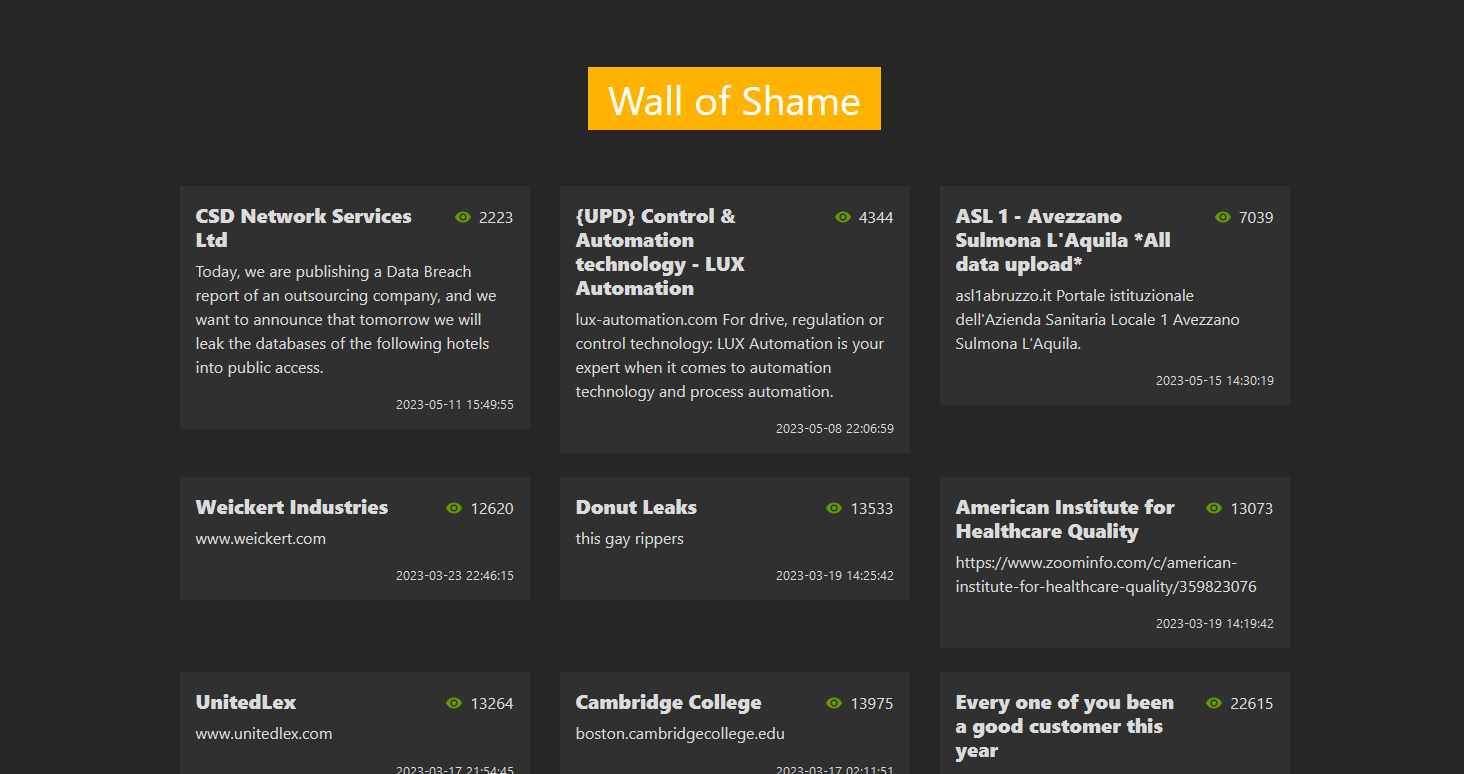The height and width of the screenshot is (774, 1464).
Task: Select the lux-automation.com description paragraph
Action: pos(730,355)
